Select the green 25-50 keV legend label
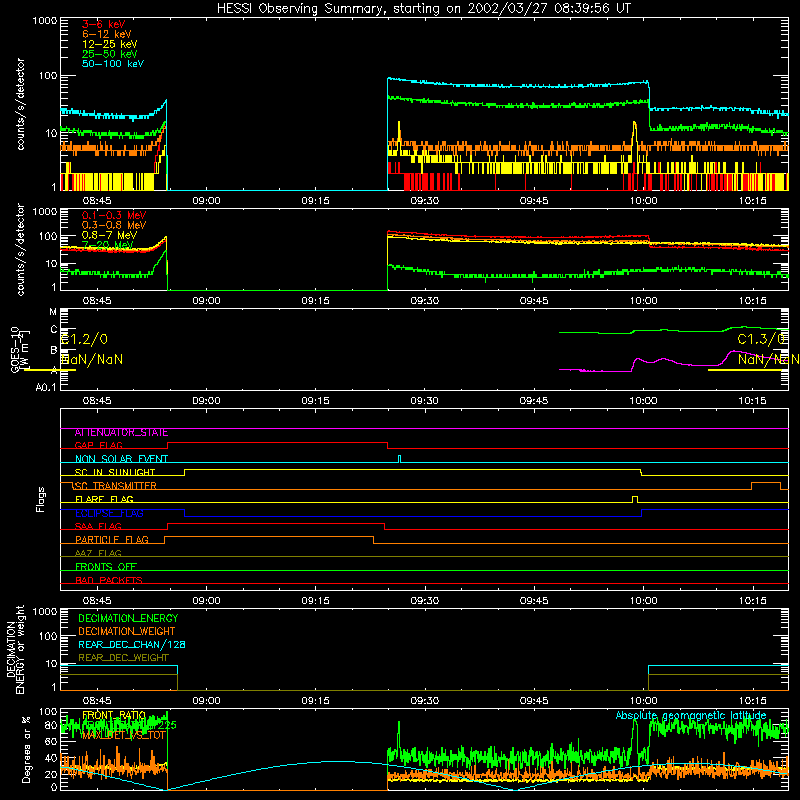The width and height of the screenshot is (800, 800). 110,54
